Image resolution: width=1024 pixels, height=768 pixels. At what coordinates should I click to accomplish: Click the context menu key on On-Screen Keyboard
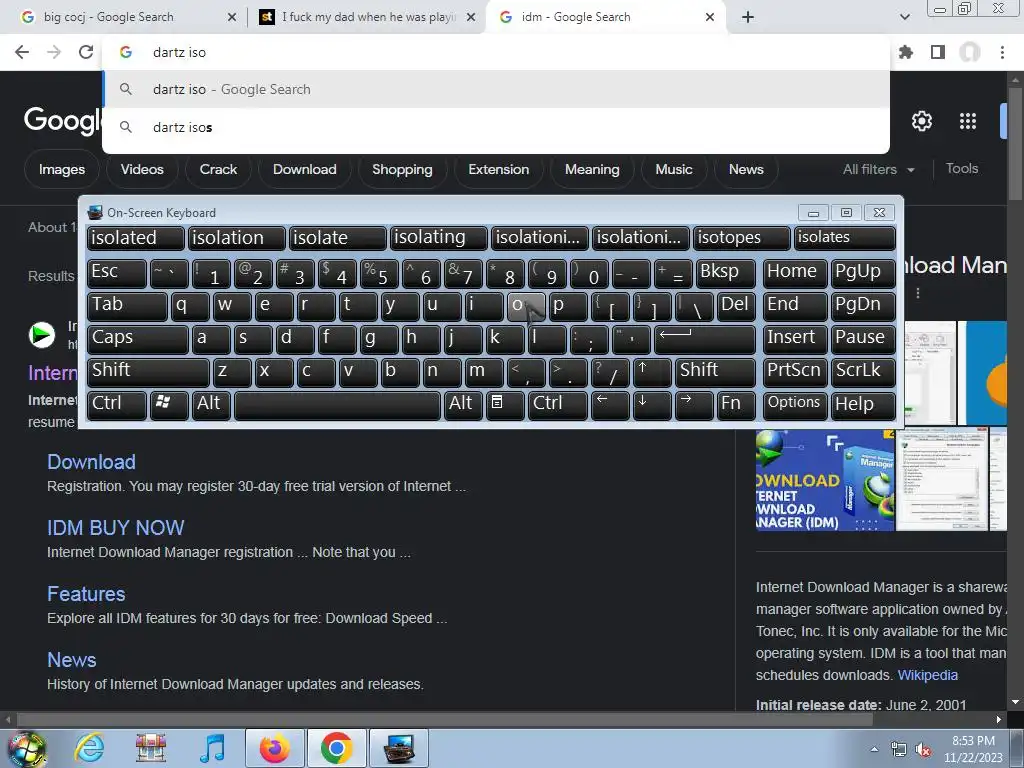click(504, 405)
